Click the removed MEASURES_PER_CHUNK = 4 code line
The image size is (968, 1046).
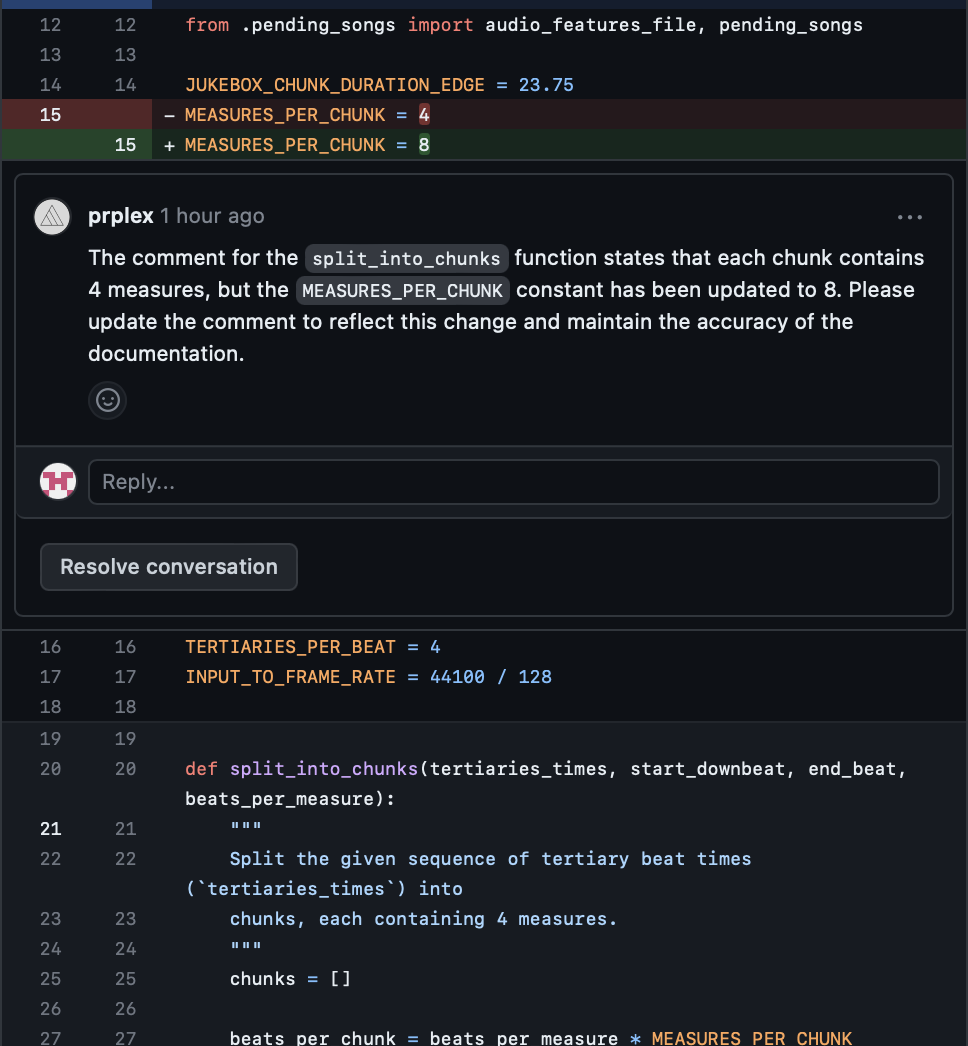307,115
